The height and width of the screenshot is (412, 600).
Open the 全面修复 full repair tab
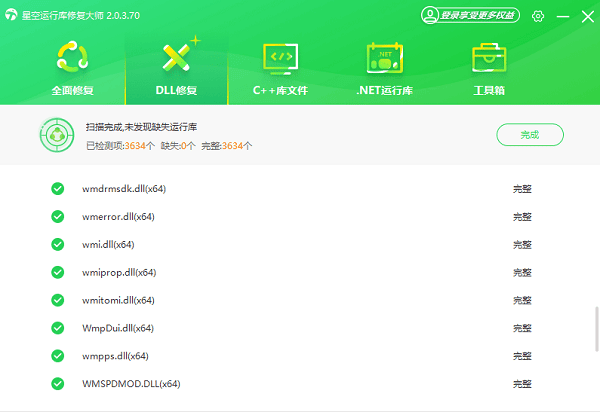pos(72,69)
